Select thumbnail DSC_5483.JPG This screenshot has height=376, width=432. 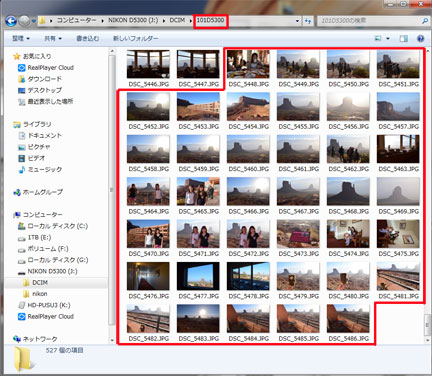[x=198, y=318]
